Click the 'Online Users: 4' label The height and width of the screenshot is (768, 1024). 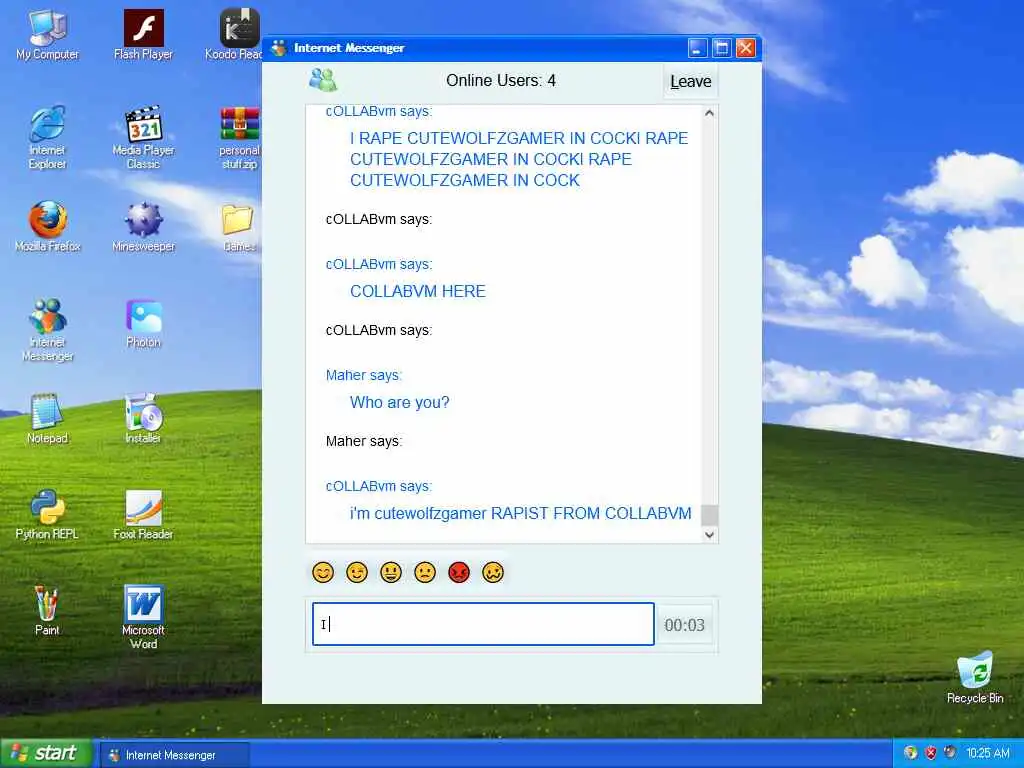pos(501,80)
